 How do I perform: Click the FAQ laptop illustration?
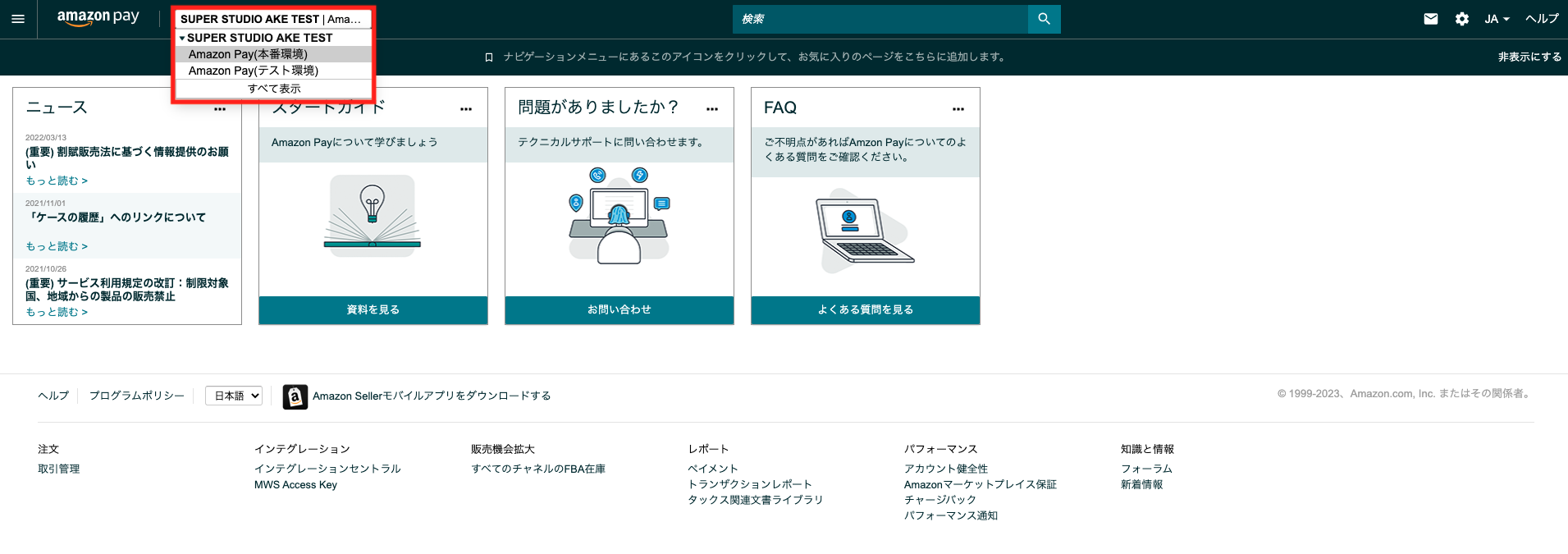(x=865, y=231)
